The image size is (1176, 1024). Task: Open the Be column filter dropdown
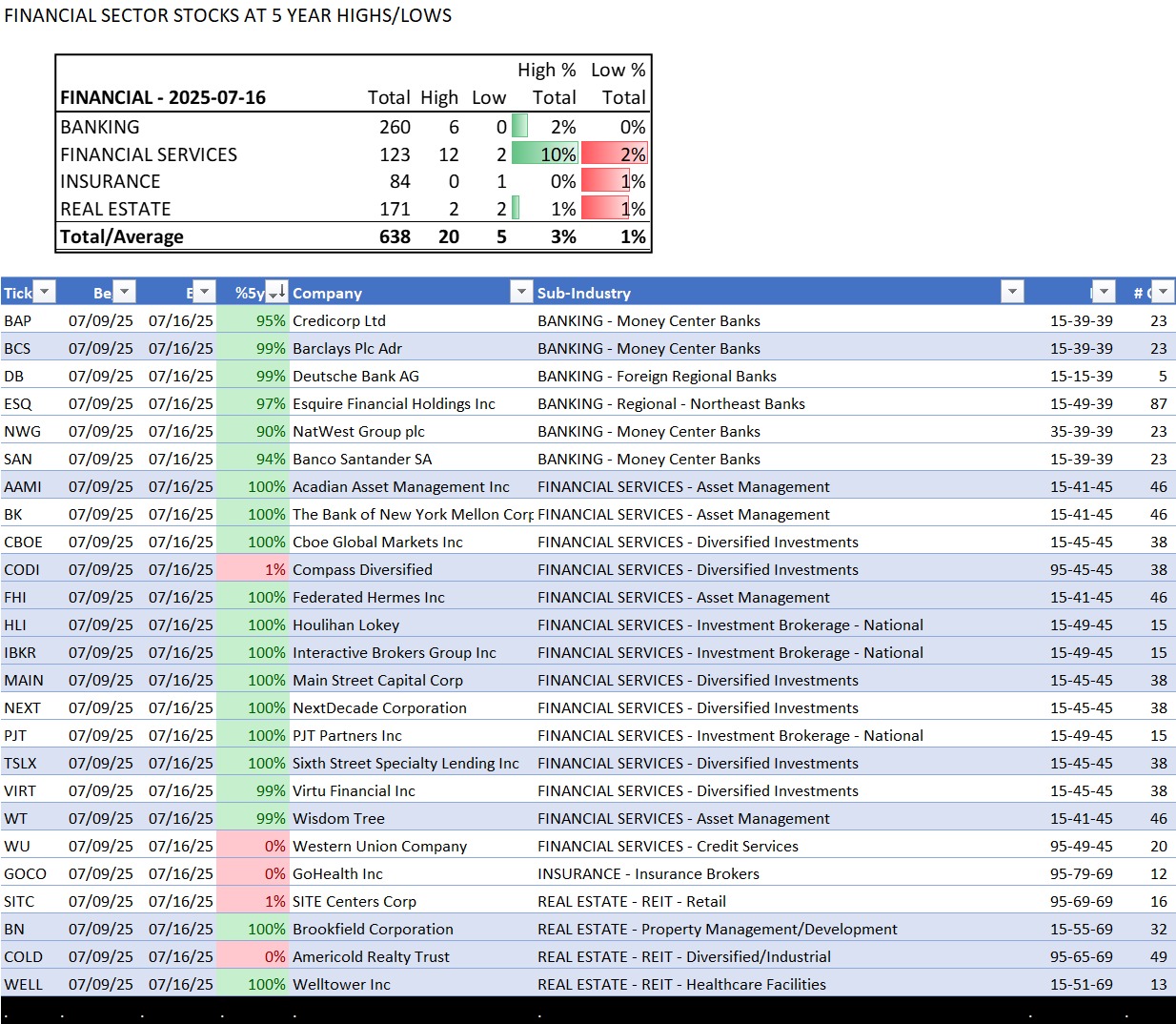(124, 292)
